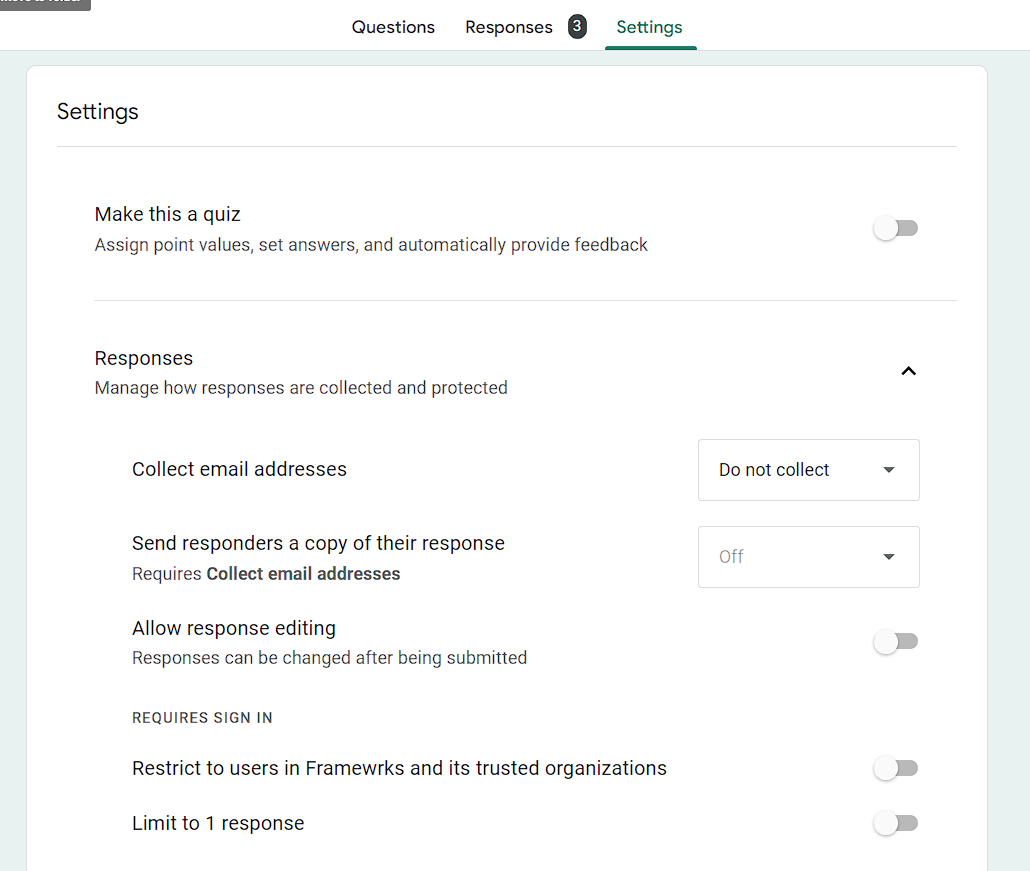This screenshot has width=1030, height=871.
Task: Switch to the Questions tab
Action: click(x=393, y=27)
